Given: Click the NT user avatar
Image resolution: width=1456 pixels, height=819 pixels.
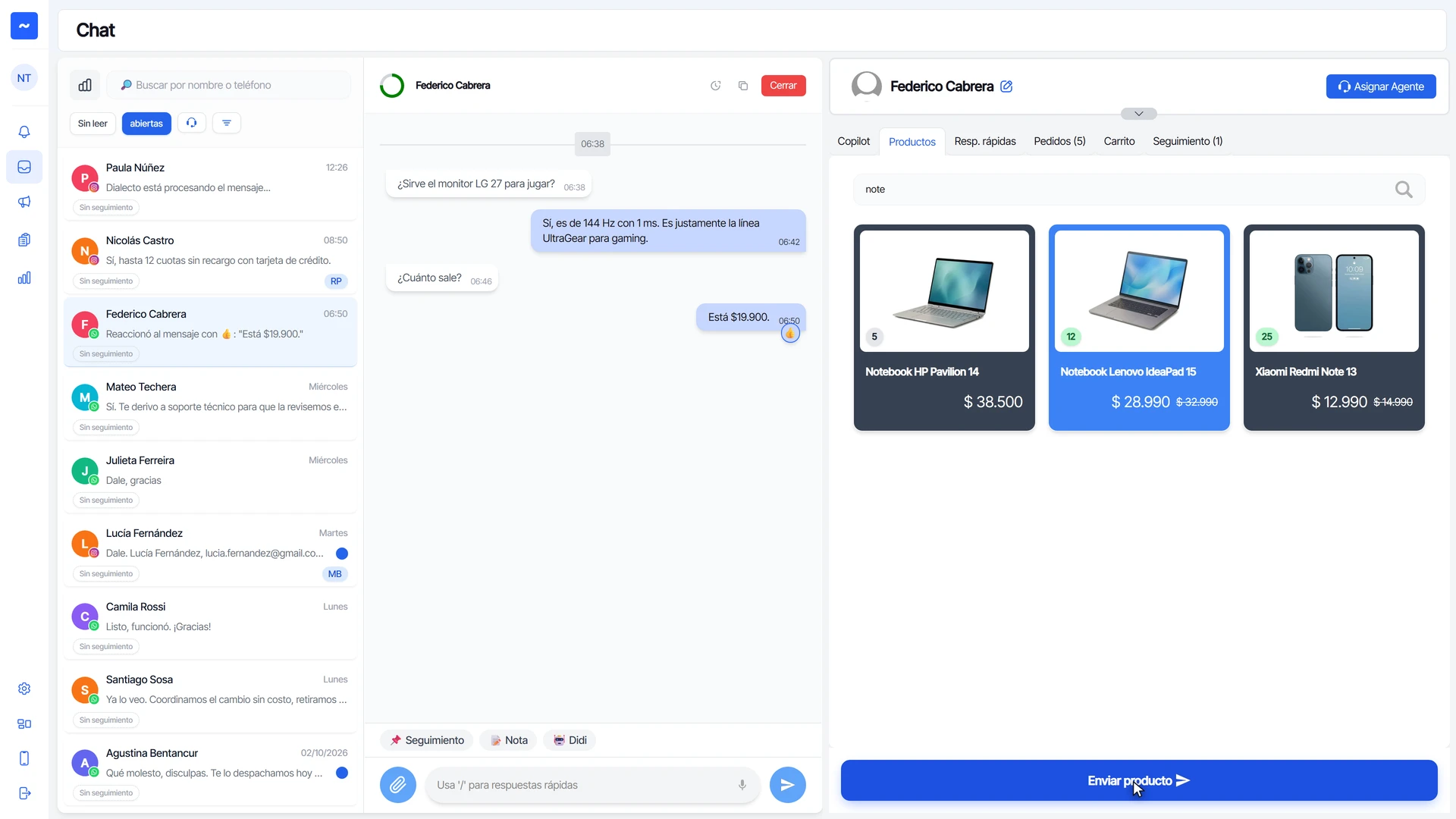Looking at the screenshot, I should (x=24, y=78).
